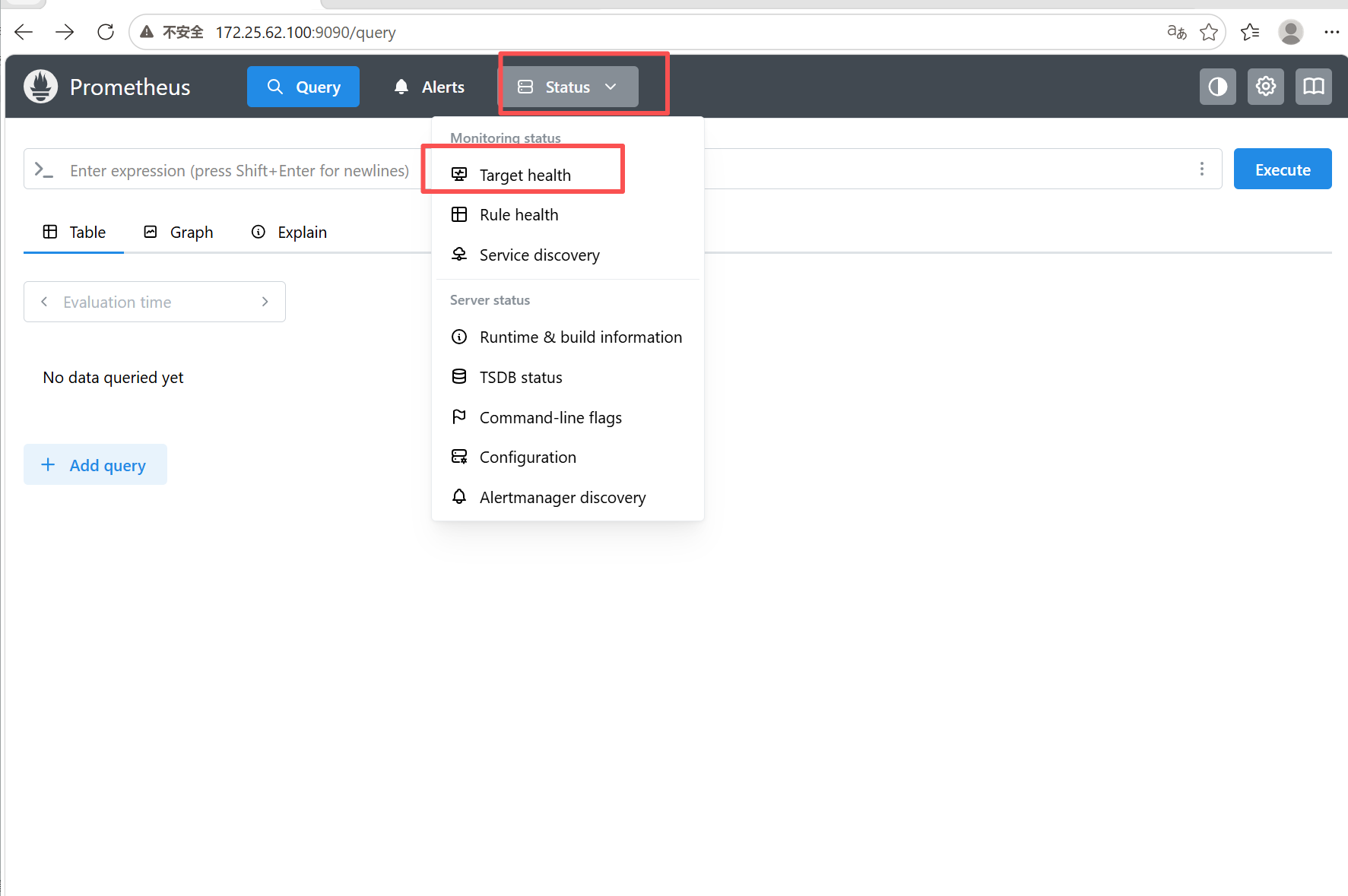Viewport: 1348px width, 896px height.
Task: Open the browser profile avatar
Action: click(1290, 32)
